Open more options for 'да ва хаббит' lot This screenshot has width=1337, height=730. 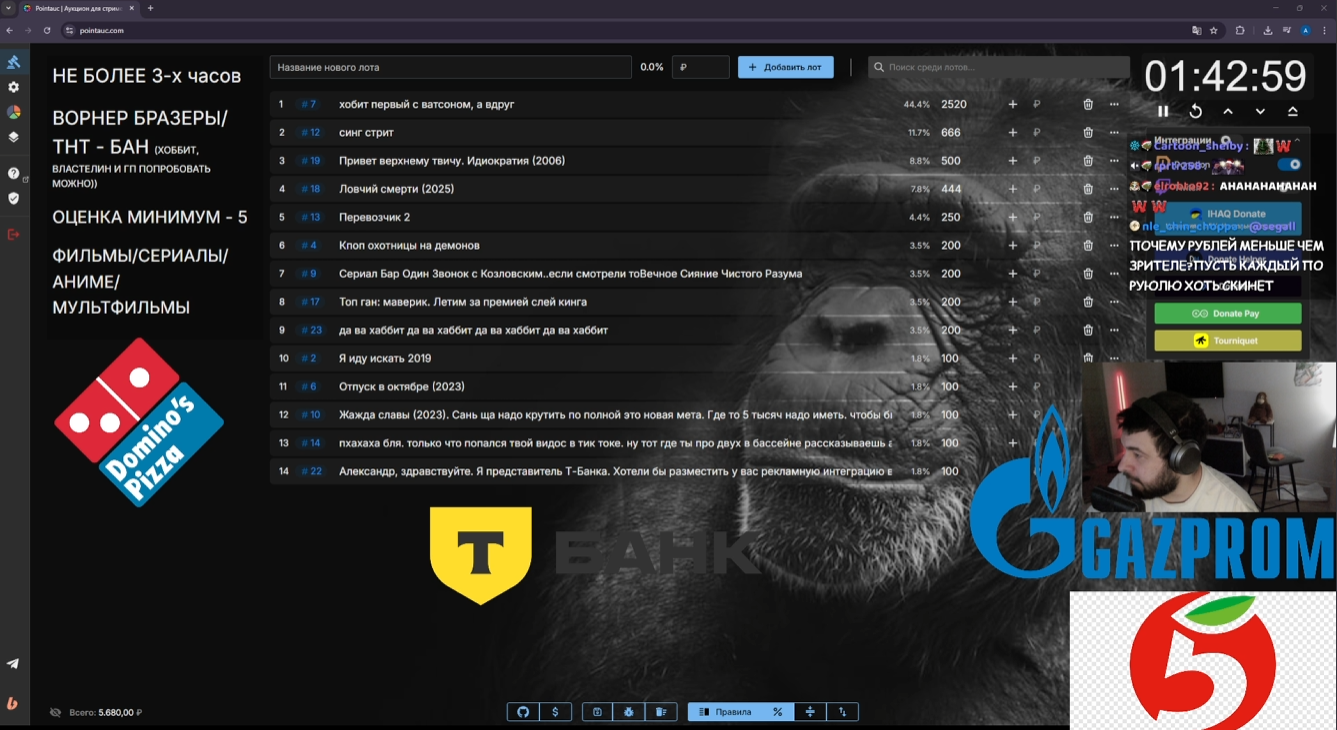pyautogui.click(x=1114, y=330)
